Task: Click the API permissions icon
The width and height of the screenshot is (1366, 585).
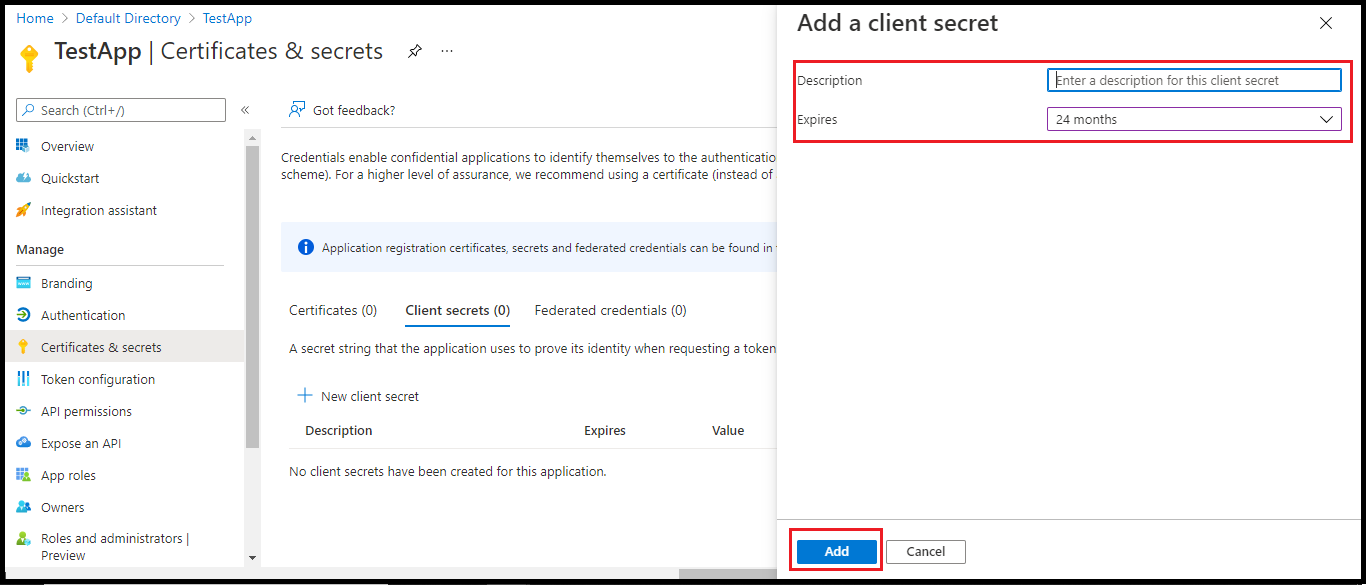Action: (23, 411)
